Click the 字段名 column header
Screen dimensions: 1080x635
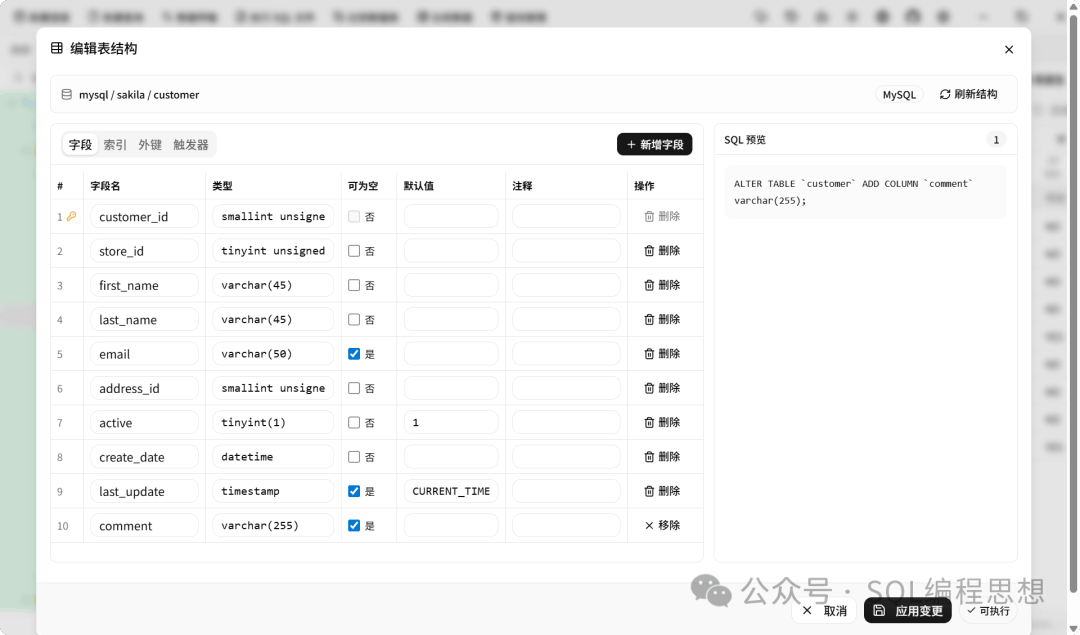105,186
